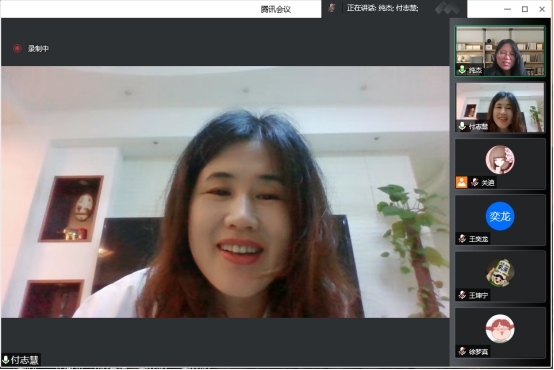
Task: Click the muted mic icon next to 关迪
Action: [x=475, y=182]
